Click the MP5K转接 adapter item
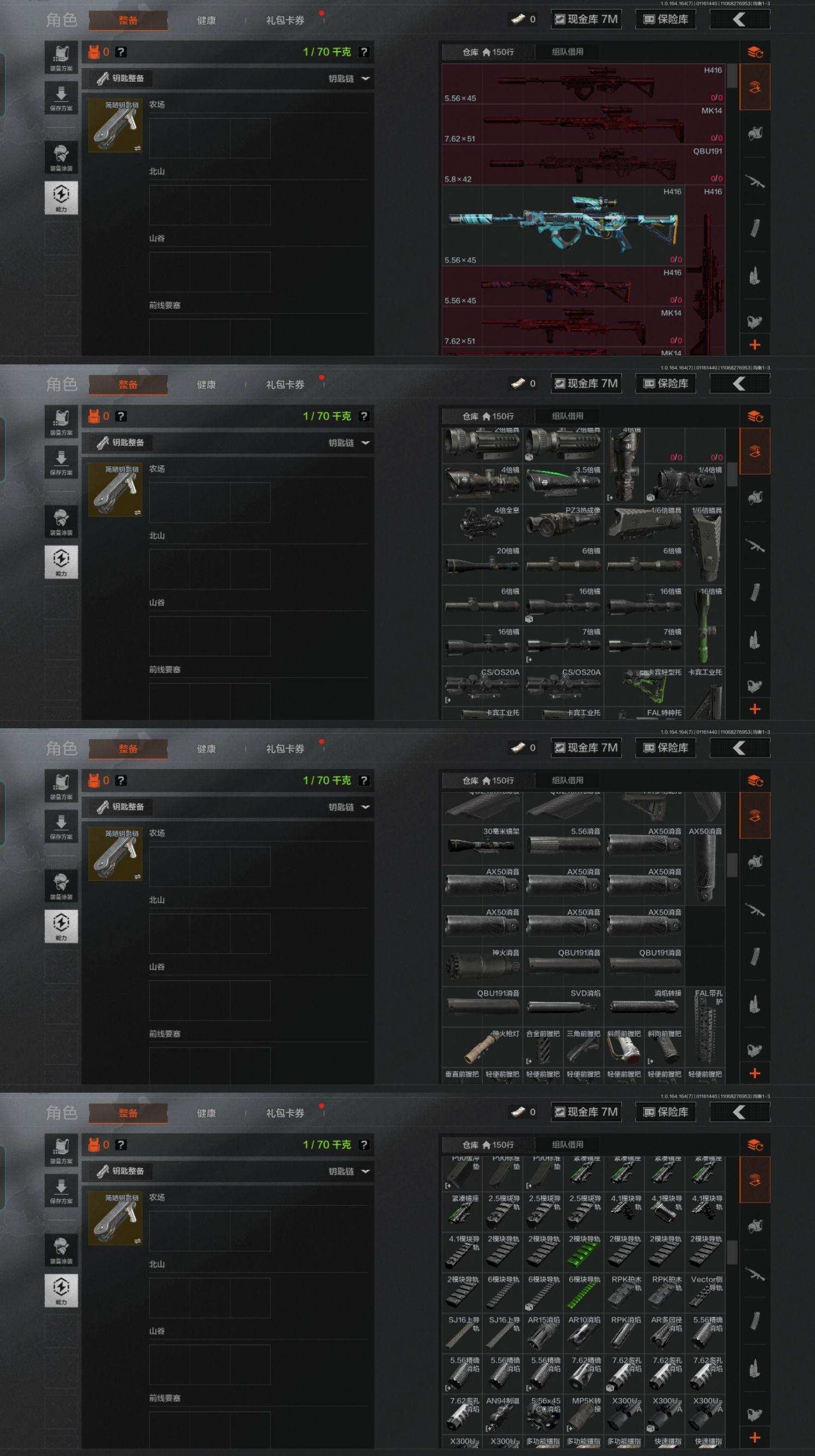This screenshot has height=1456, width=815. pyautogui.click(x=584, y=1414)
